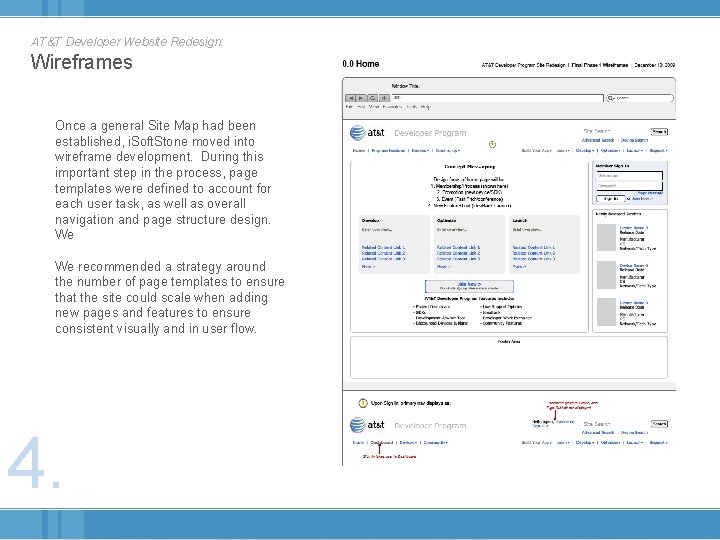Click the browser back arrow icon
The image size is (720, 540).
click(x=350, y=98)
